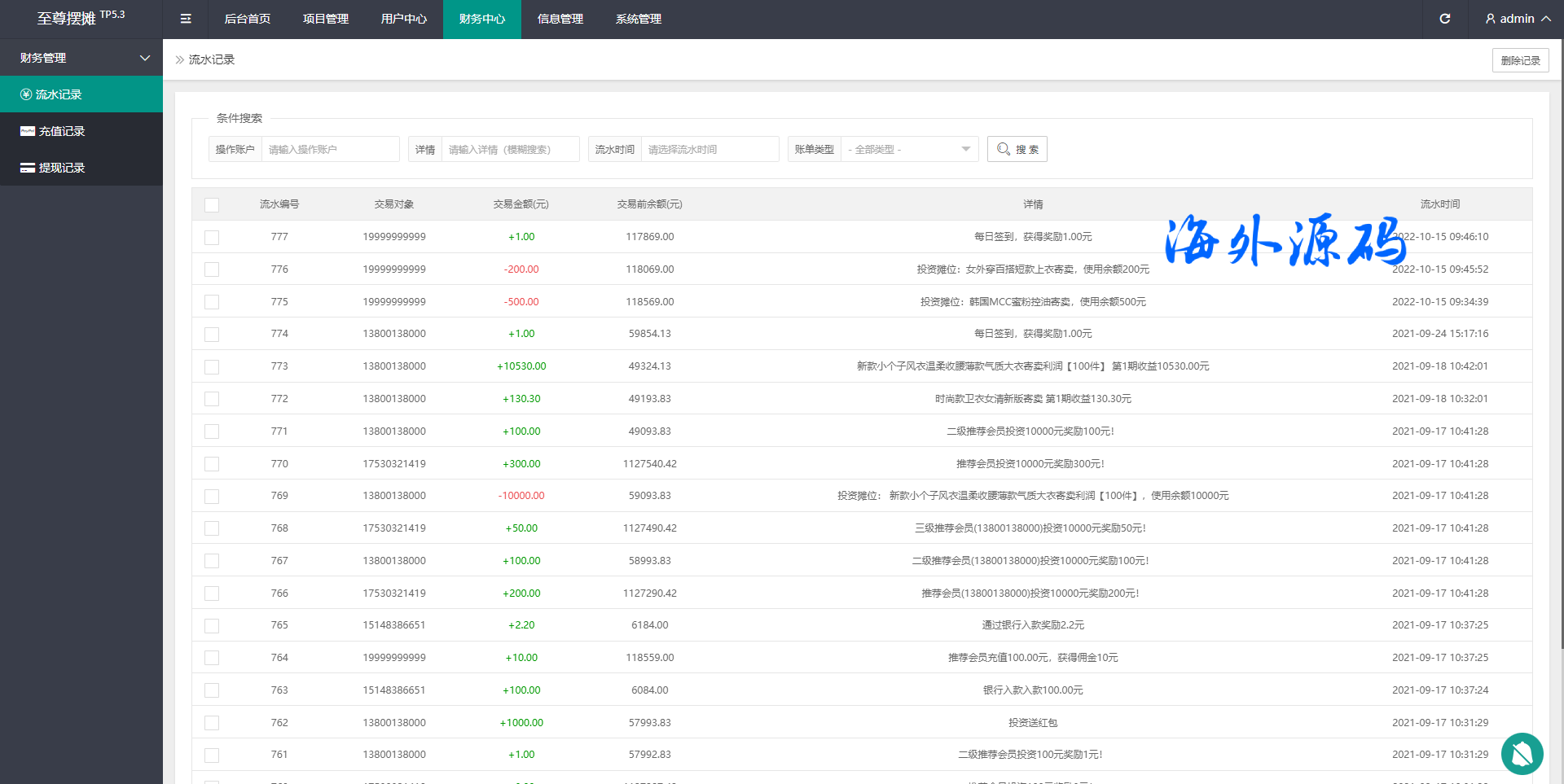Click the vertical page scrollbar
1564x784 pixels.
[x=1559, y=366]
